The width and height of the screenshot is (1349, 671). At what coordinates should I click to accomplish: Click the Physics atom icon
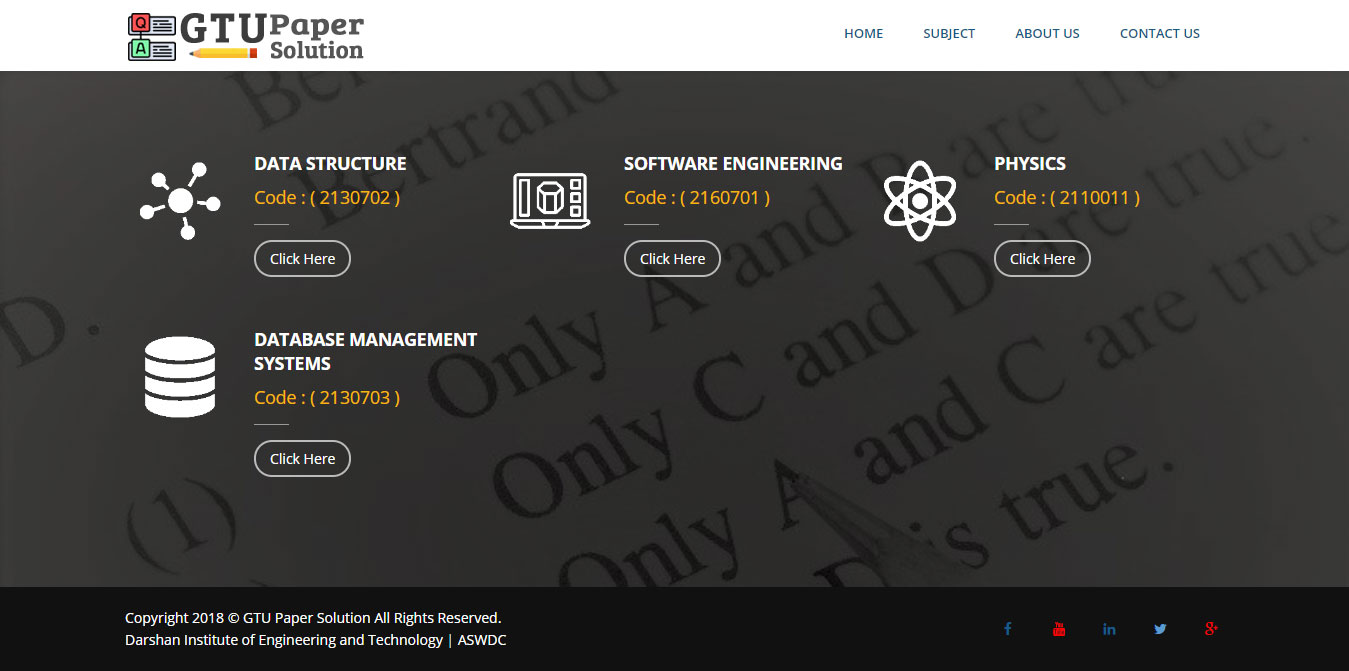tap(920, 200)
